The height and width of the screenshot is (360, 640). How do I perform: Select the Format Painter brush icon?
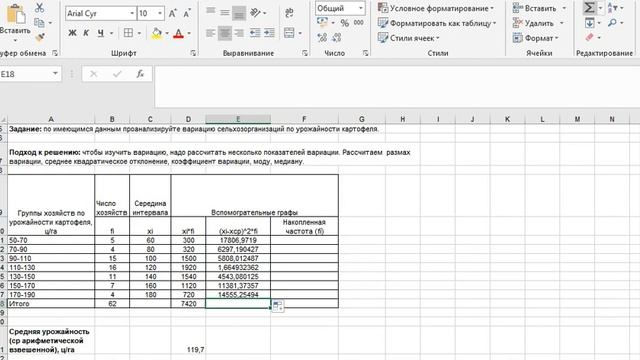click(x=40, y=38)
